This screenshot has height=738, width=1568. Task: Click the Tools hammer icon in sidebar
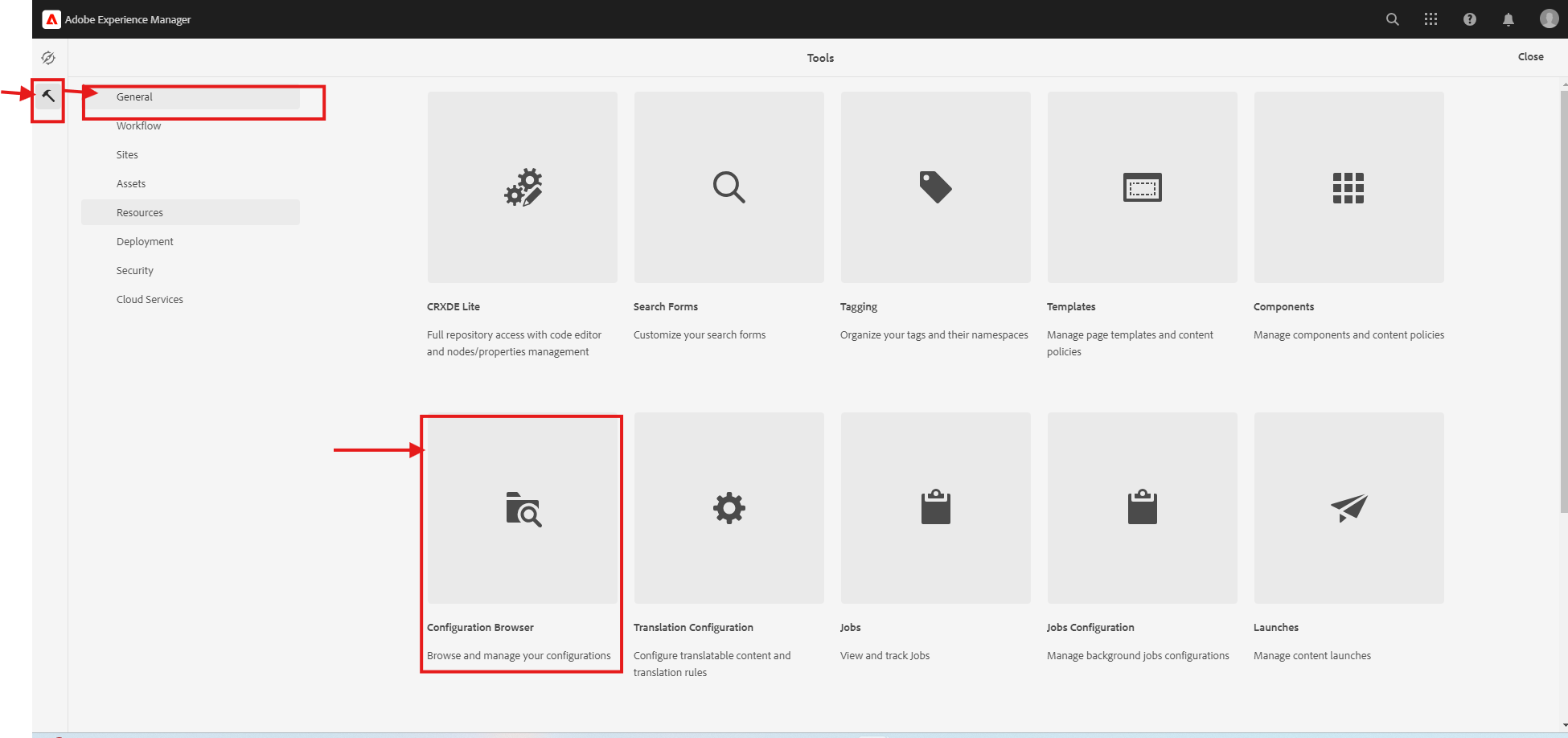point(48,96)
